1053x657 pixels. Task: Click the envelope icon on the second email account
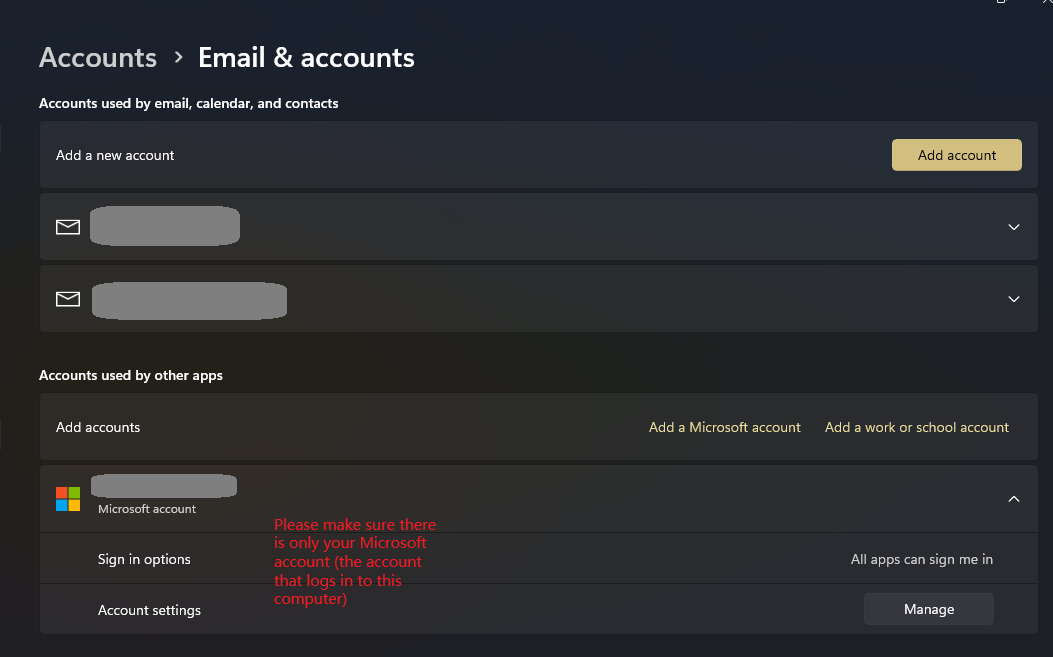point(67,298)
